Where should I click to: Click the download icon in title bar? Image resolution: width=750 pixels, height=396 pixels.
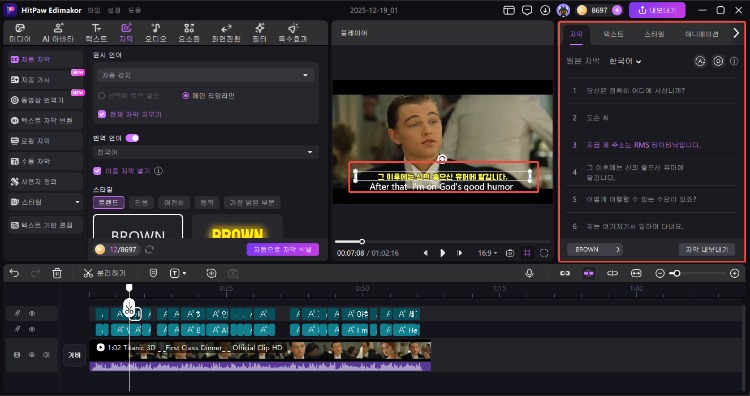click(545, 10)
